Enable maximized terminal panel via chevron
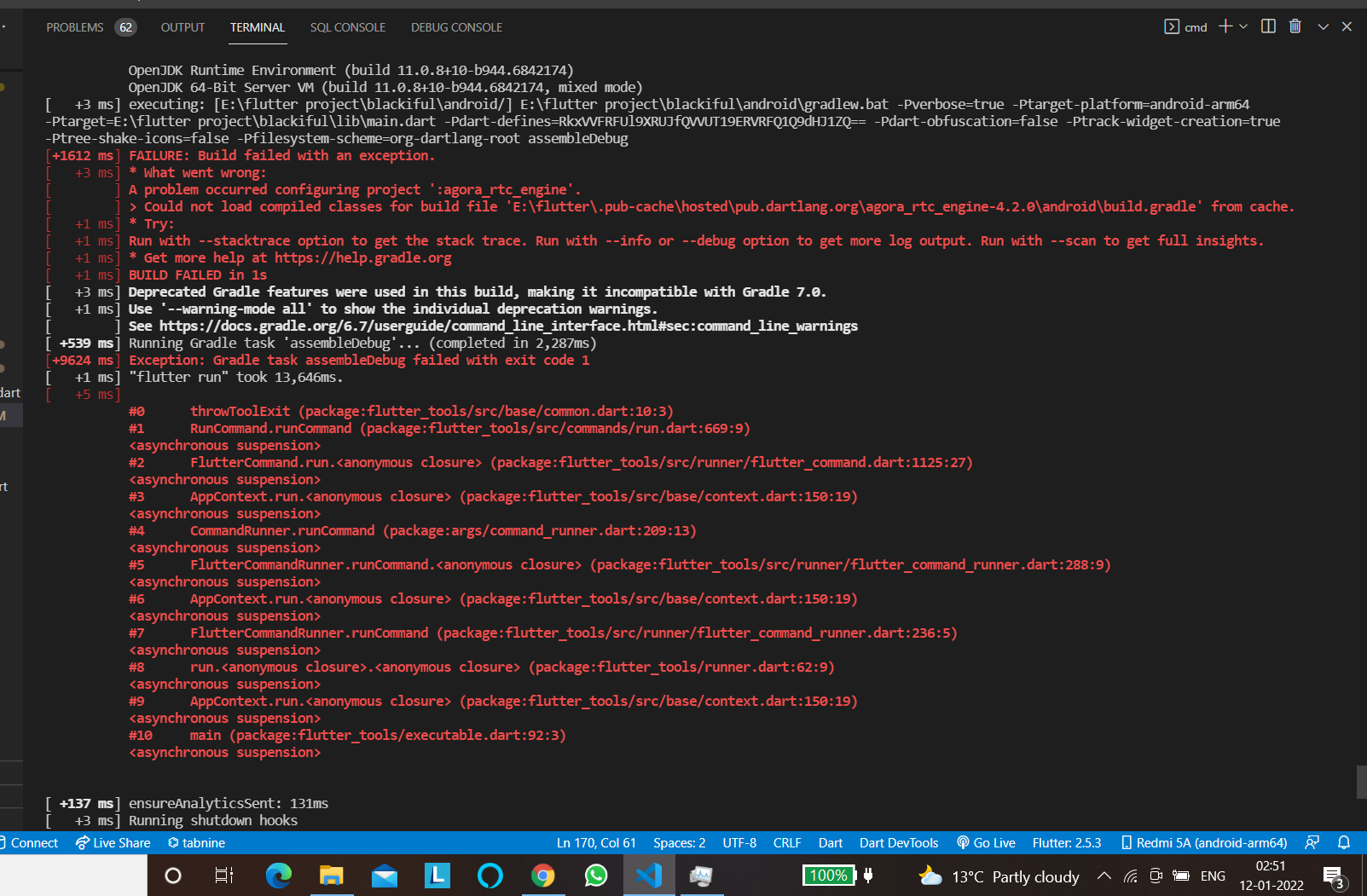This screenshot has height=896, width=1367. pyautogui.click(x=1323, y=26)
